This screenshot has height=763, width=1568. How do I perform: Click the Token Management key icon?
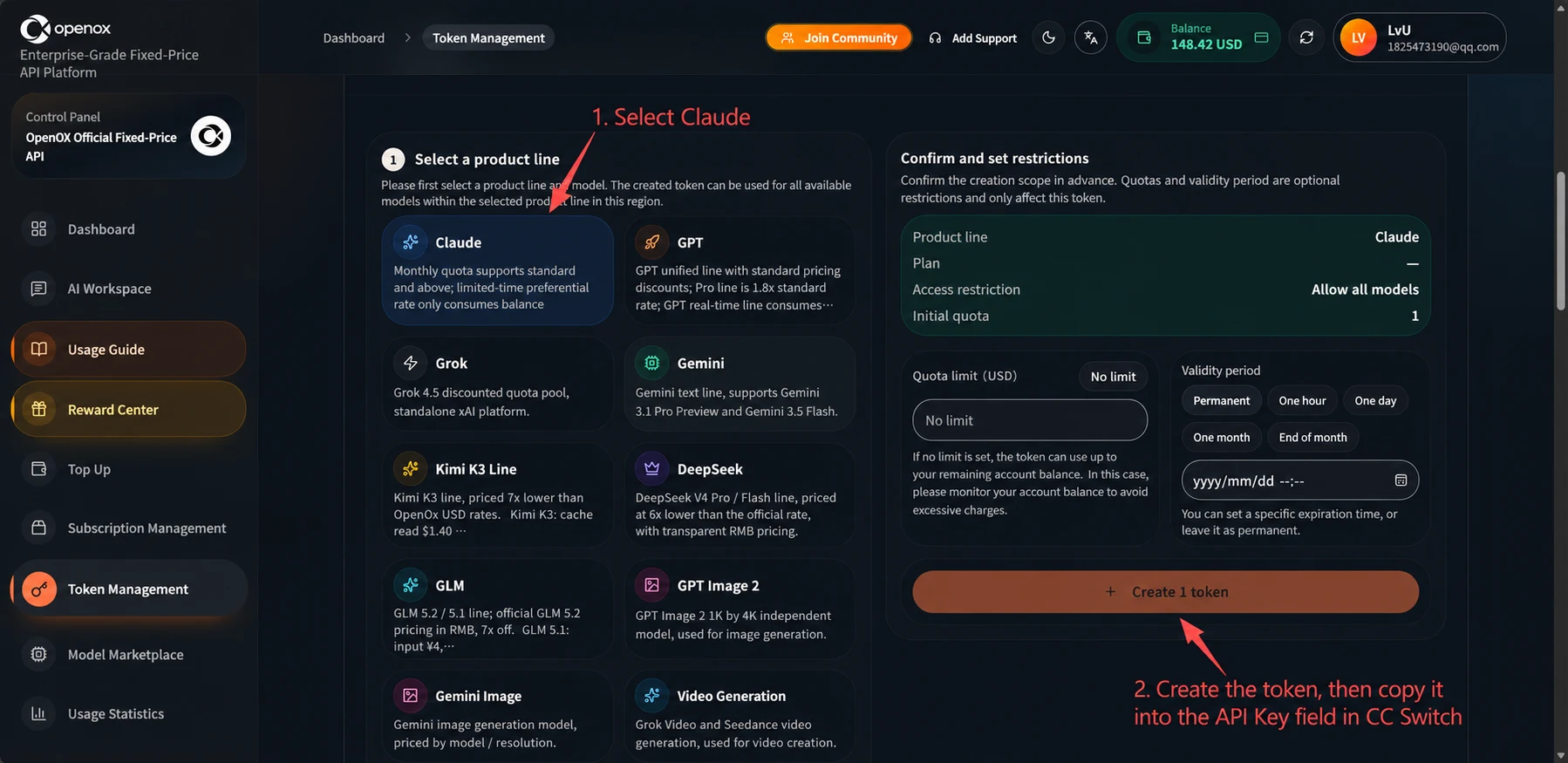tap(39, 589)
